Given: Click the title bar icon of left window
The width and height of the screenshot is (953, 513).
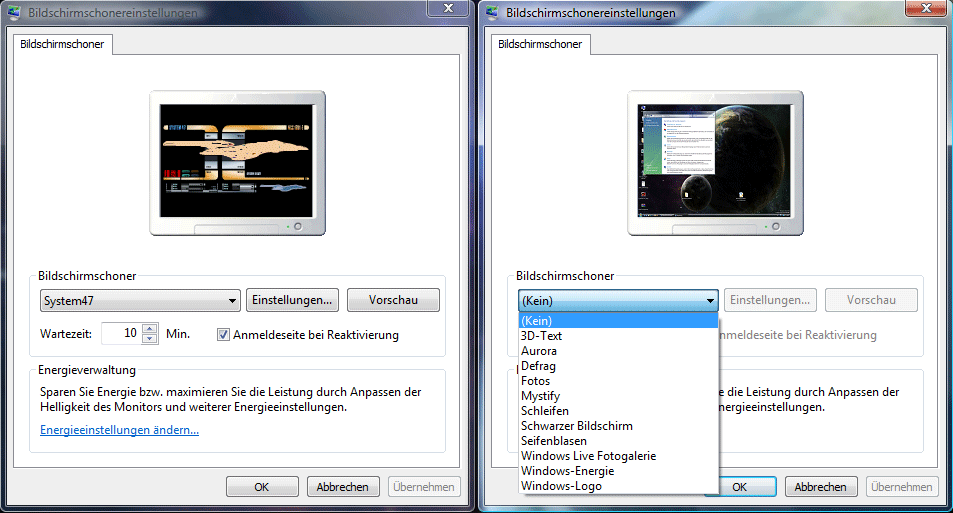Looking at the screenshot, I should [14, 12].
